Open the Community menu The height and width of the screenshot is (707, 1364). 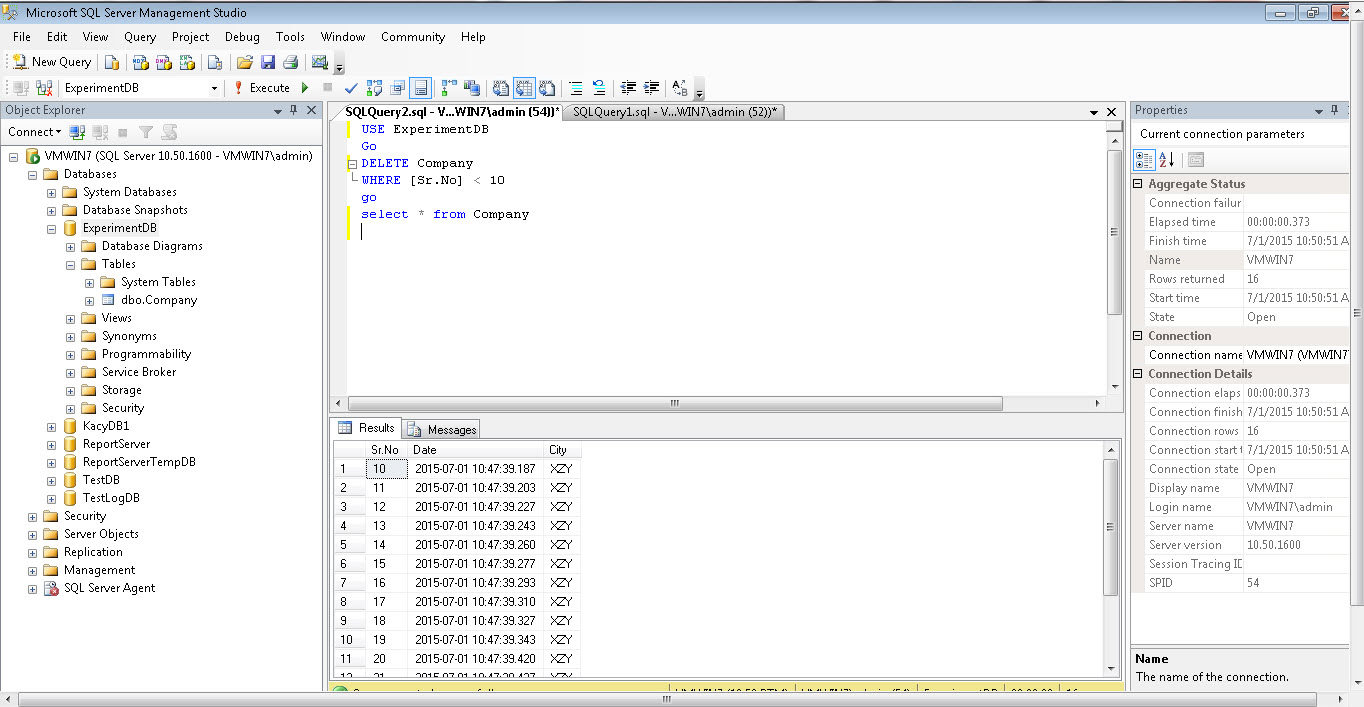tap(413, 37)
